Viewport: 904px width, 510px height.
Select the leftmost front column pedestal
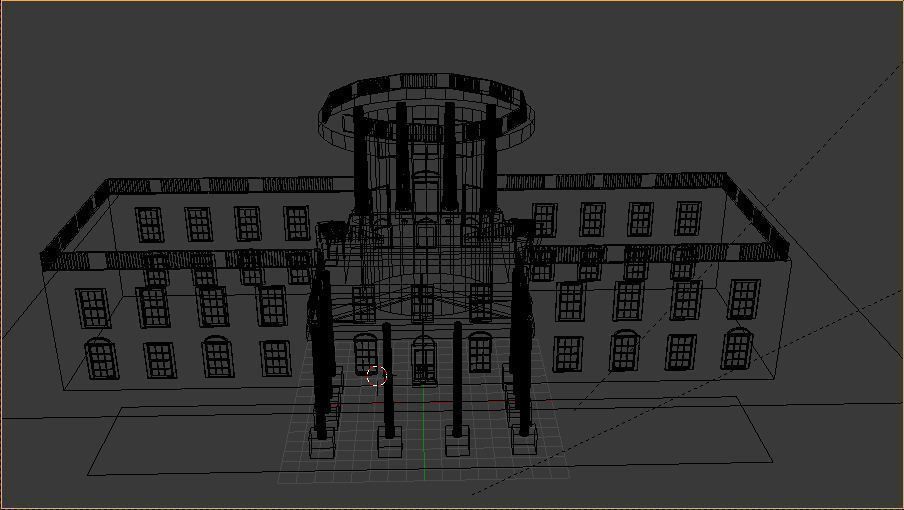pos(322,443)
